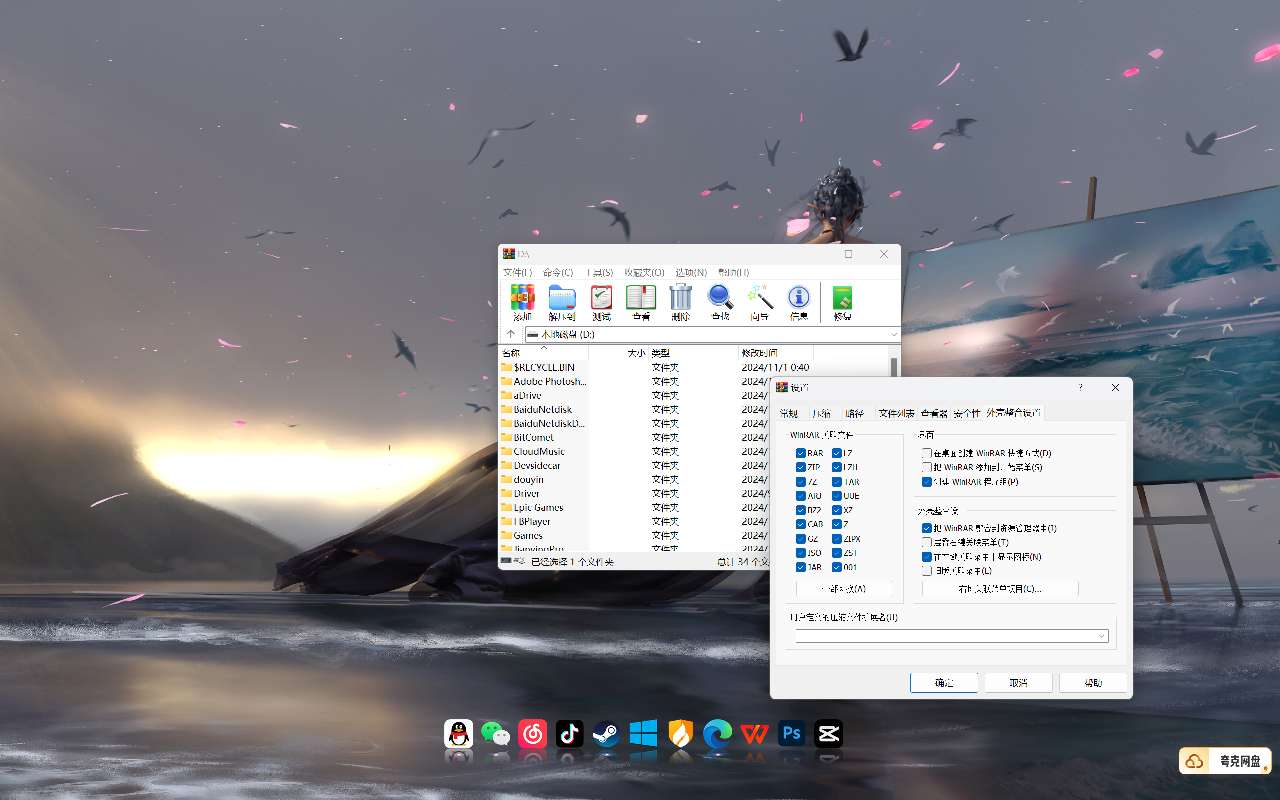The image size is (1280, 800).
Task: Click the Find (查找) magnifier icon
Action: (x=720, y=302)
